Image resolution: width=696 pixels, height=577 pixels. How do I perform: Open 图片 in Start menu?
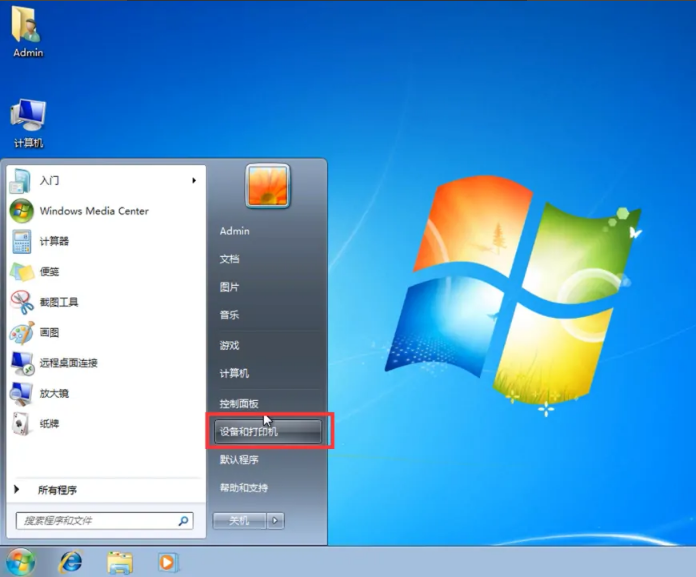(229, 287)
